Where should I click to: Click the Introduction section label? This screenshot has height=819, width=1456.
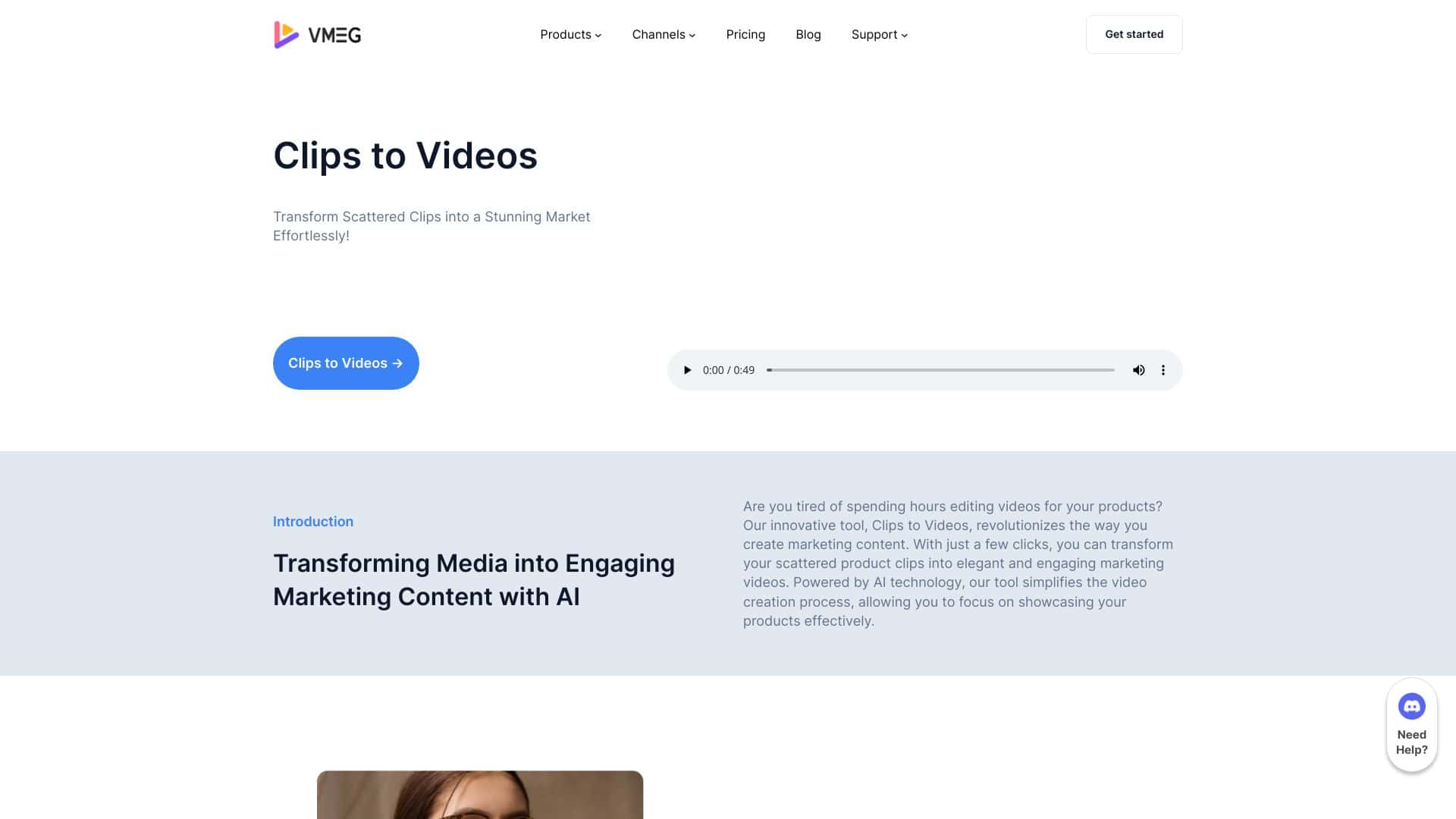[312, 521]
